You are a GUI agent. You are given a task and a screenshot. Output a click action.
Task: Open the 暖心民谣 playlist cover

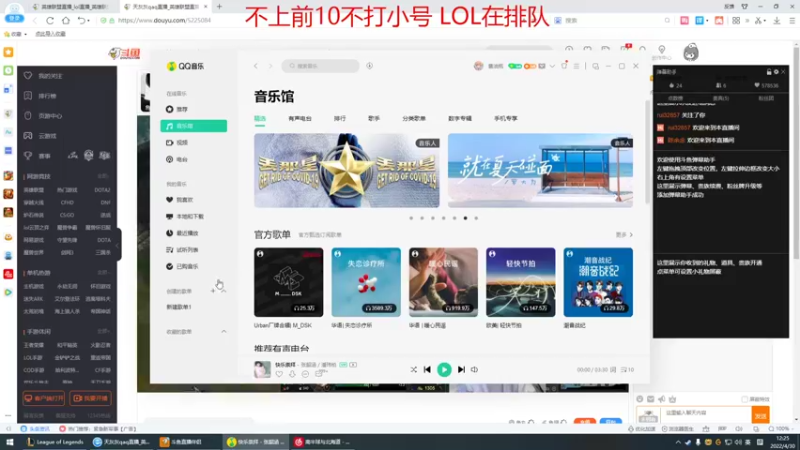(443, 282)
